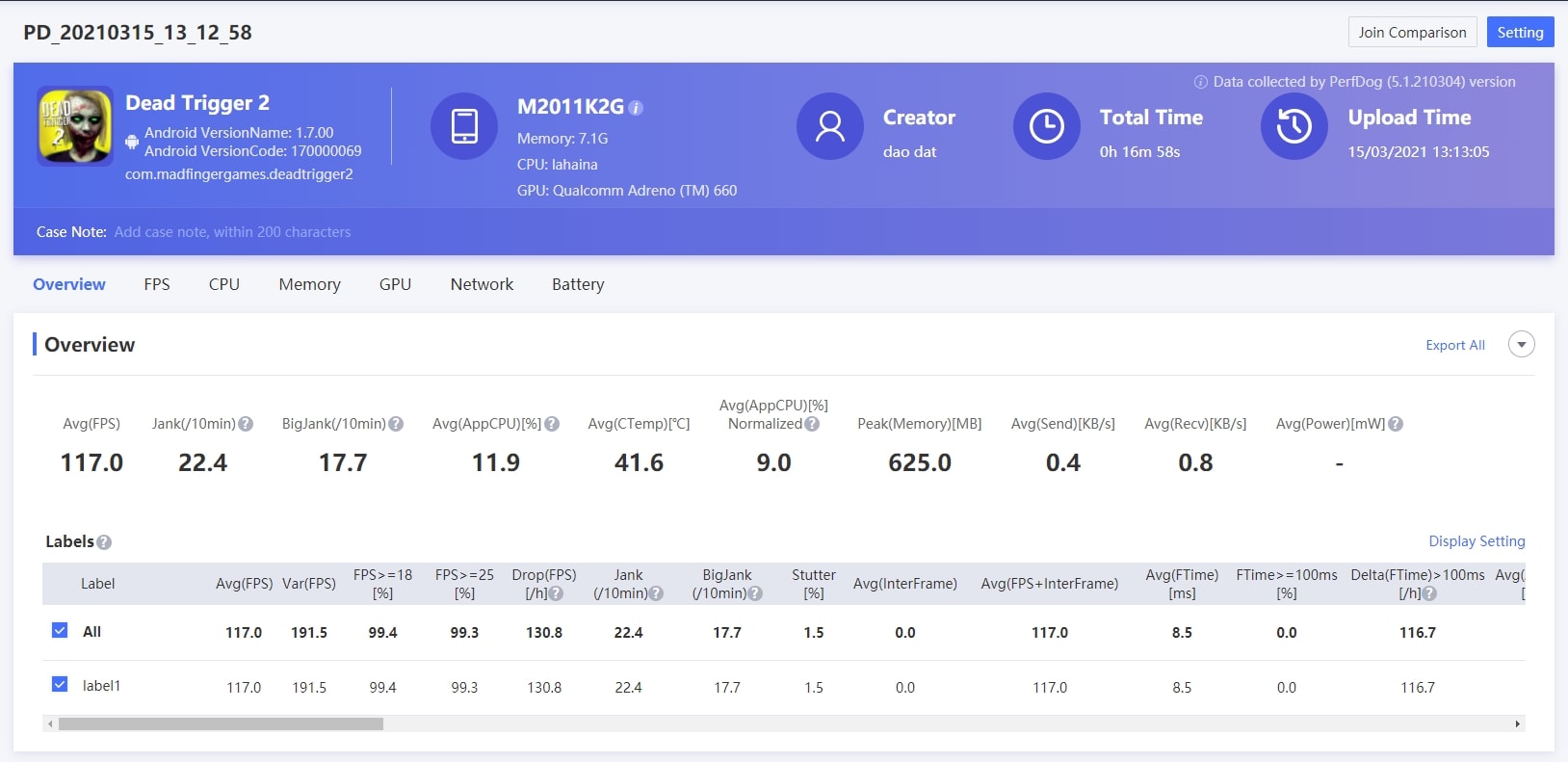Click the GPU Qualcomm Adreno 660 text
Screen dimensions: 1568x762
coord(627,191)
